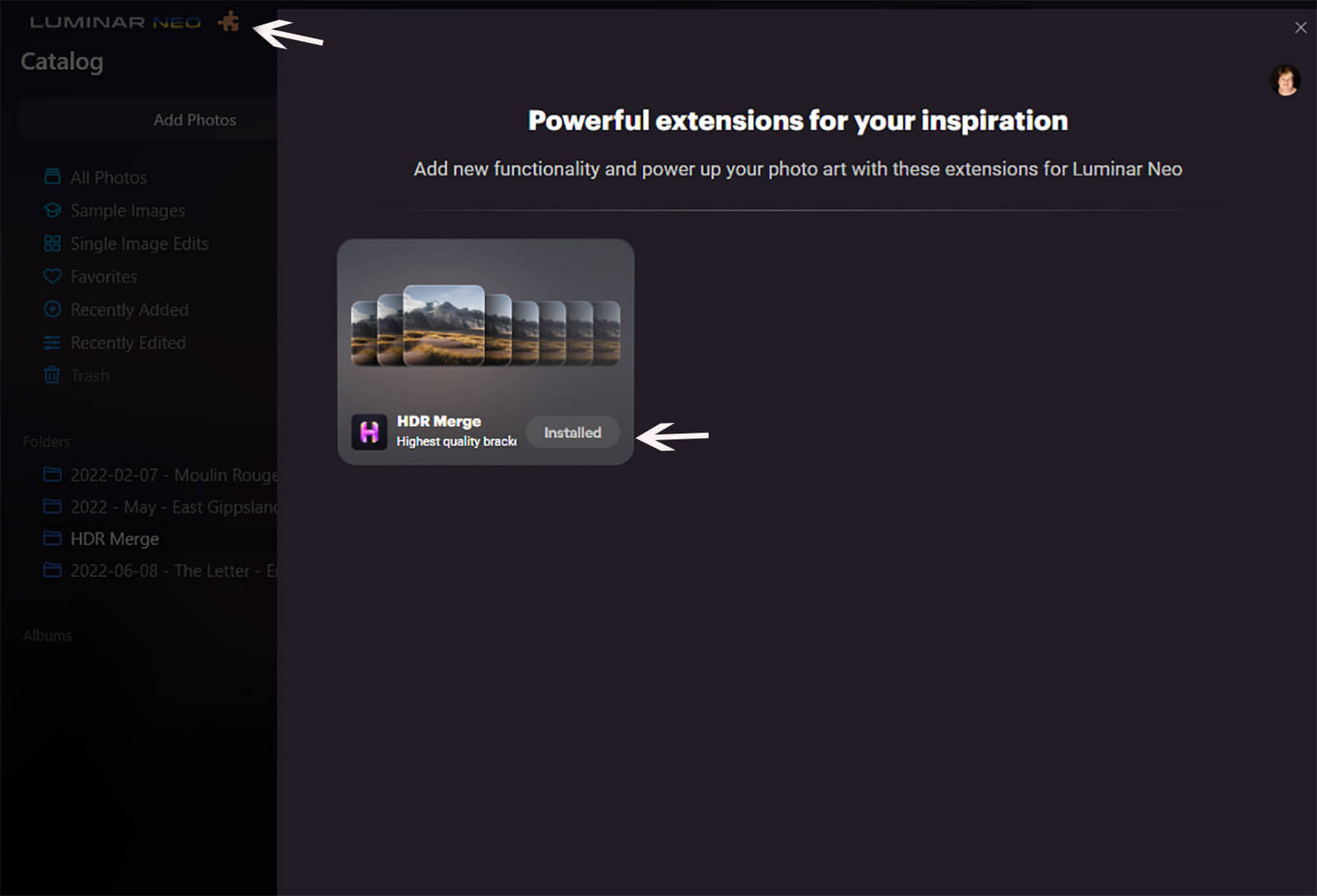The width and height of the screenshot is (1317, 896).
Task: Click the Extensions puzzle piece icon
Action: tap(229, 22)
